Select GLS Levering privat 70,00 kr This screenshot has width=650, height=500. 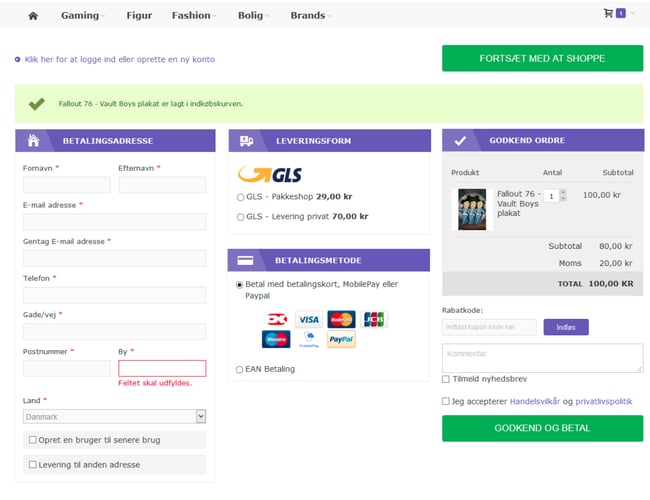tap(240, 217)
